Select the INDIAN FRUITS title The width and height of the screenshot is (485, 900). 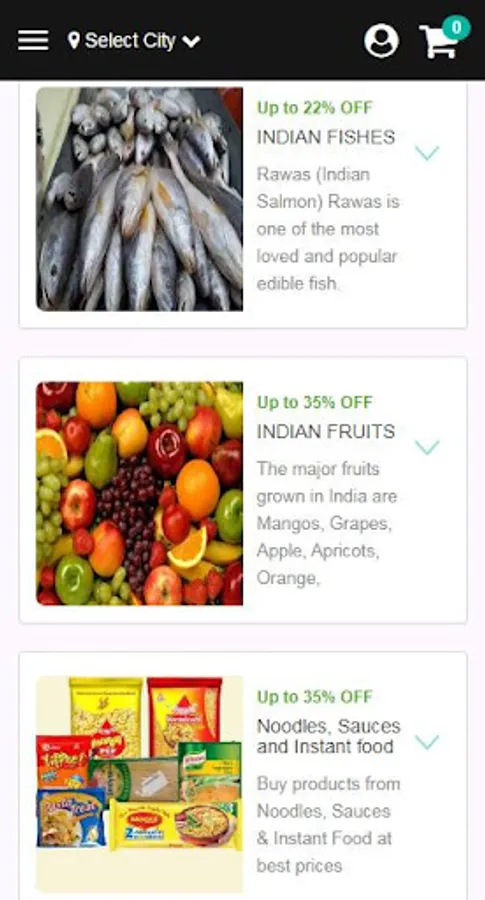pyautogui.click(x=325, y=432)
